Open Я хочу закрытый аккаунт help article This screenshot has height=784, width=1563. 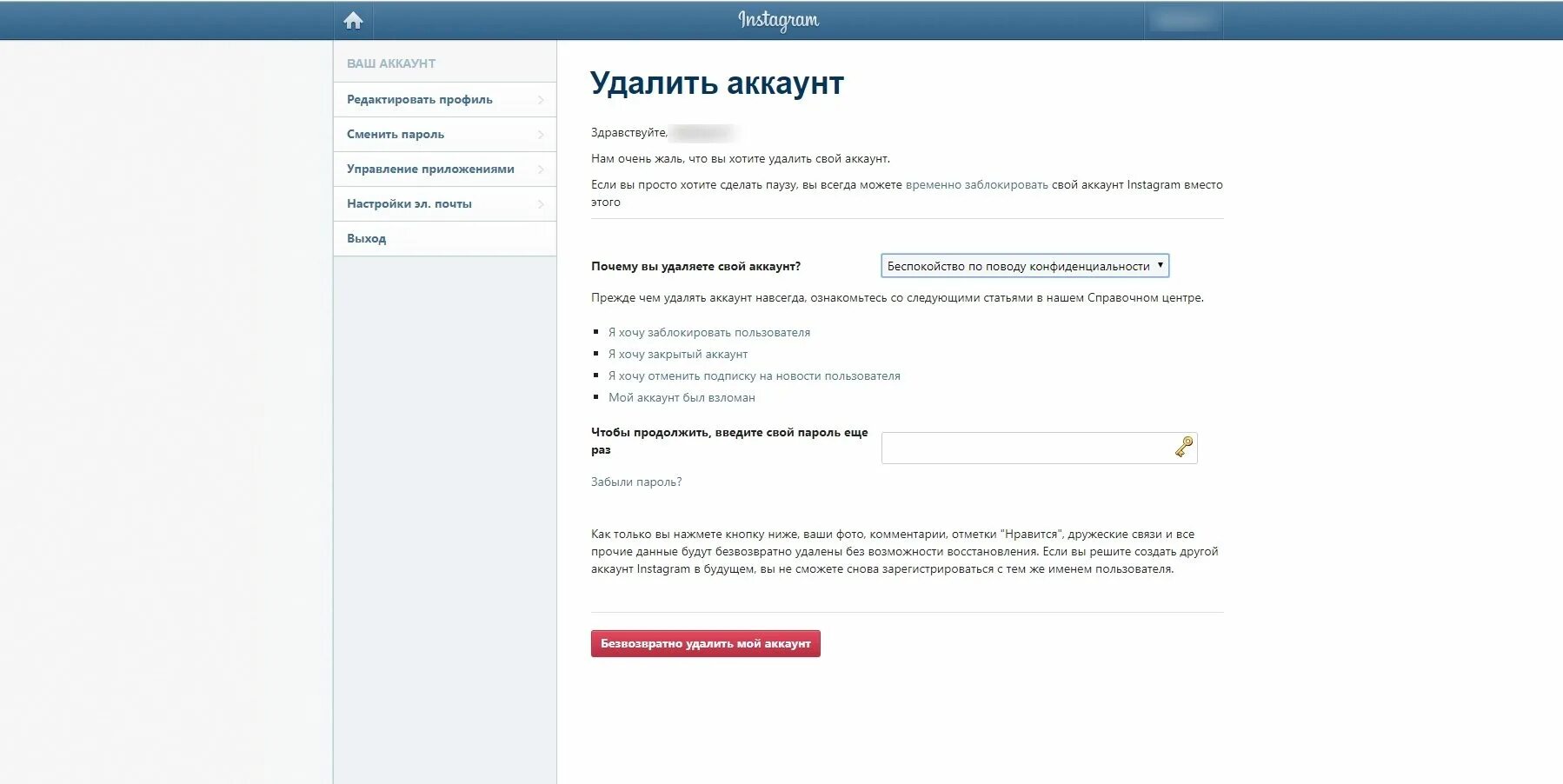point(676,354)
